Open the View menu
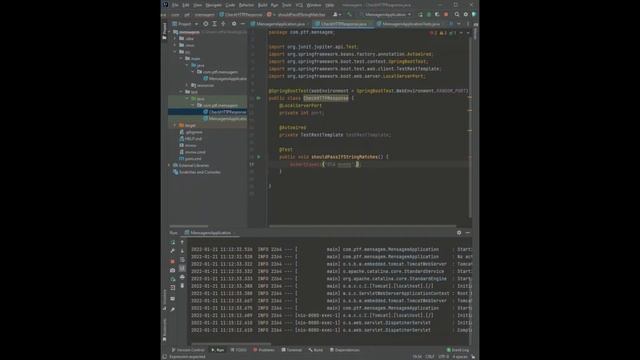Viewport: 640px width, 360px height. pos(198,5)
